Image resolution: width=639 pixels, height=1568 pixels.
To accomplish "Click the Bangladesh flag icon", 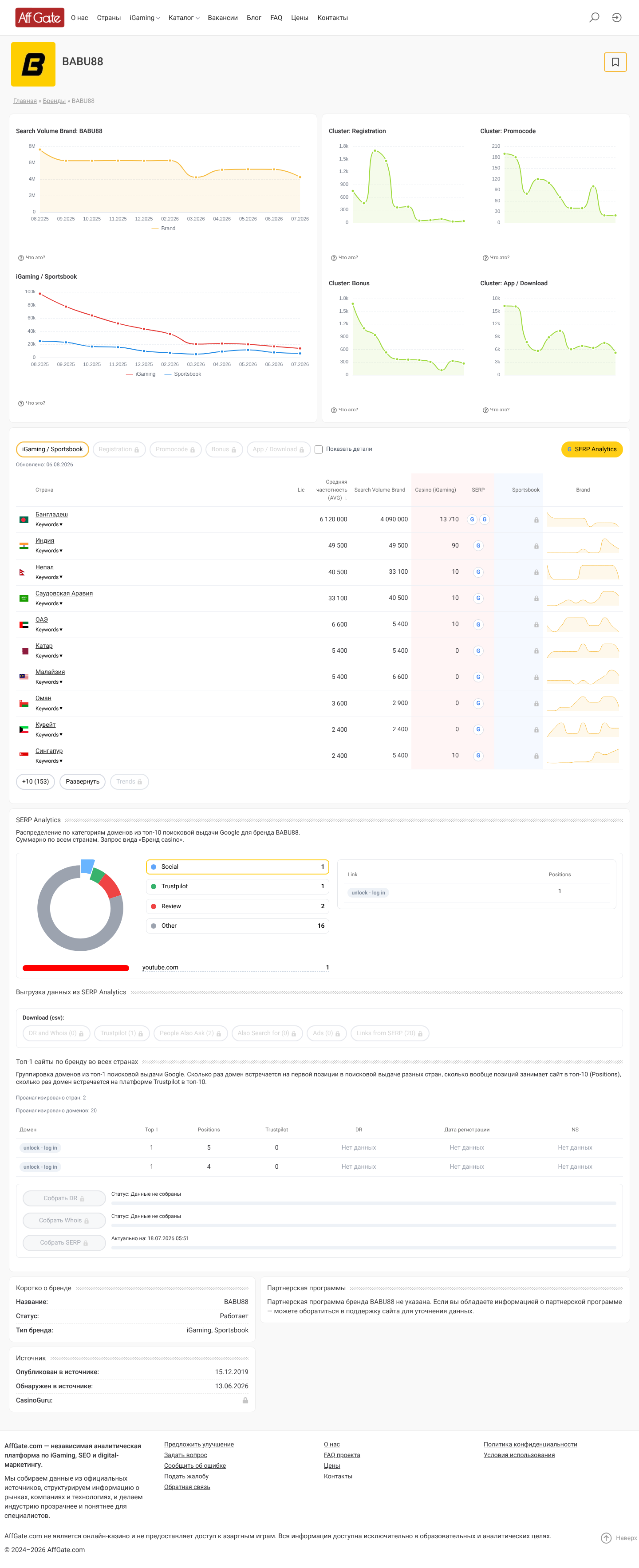I will point(24,520).
